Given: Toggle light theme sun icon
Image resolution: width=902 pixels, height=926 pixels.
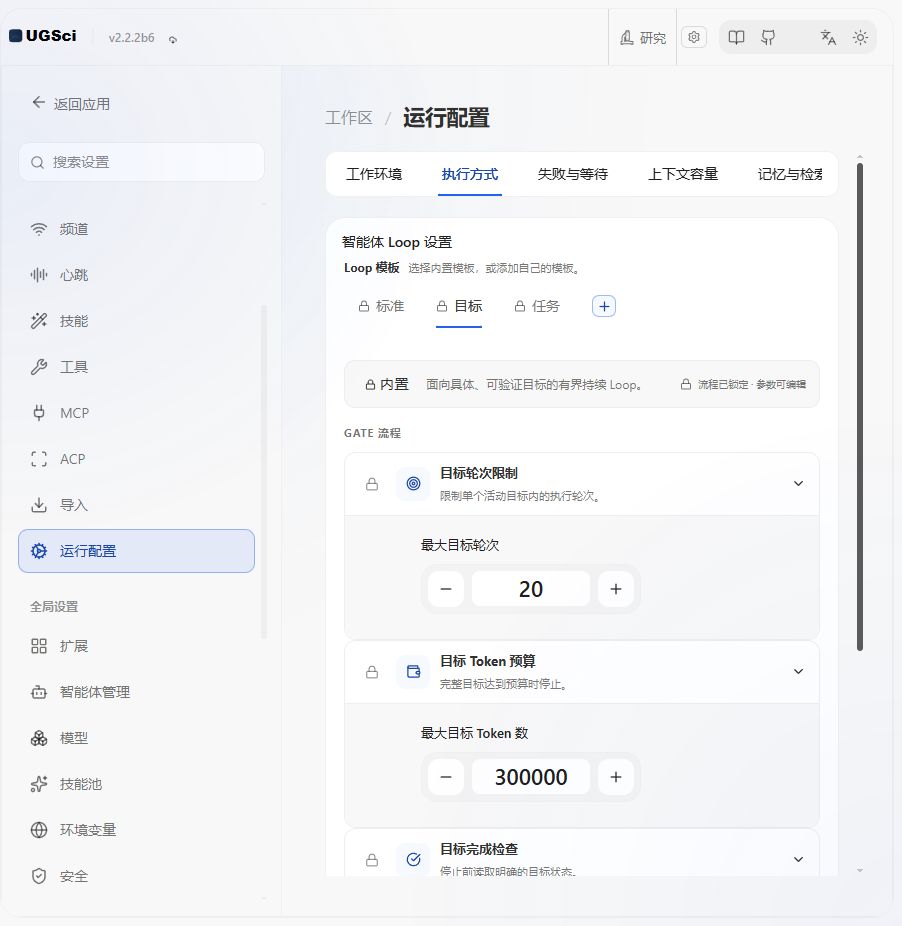Looking at the screenshot, I should point(860,38).
